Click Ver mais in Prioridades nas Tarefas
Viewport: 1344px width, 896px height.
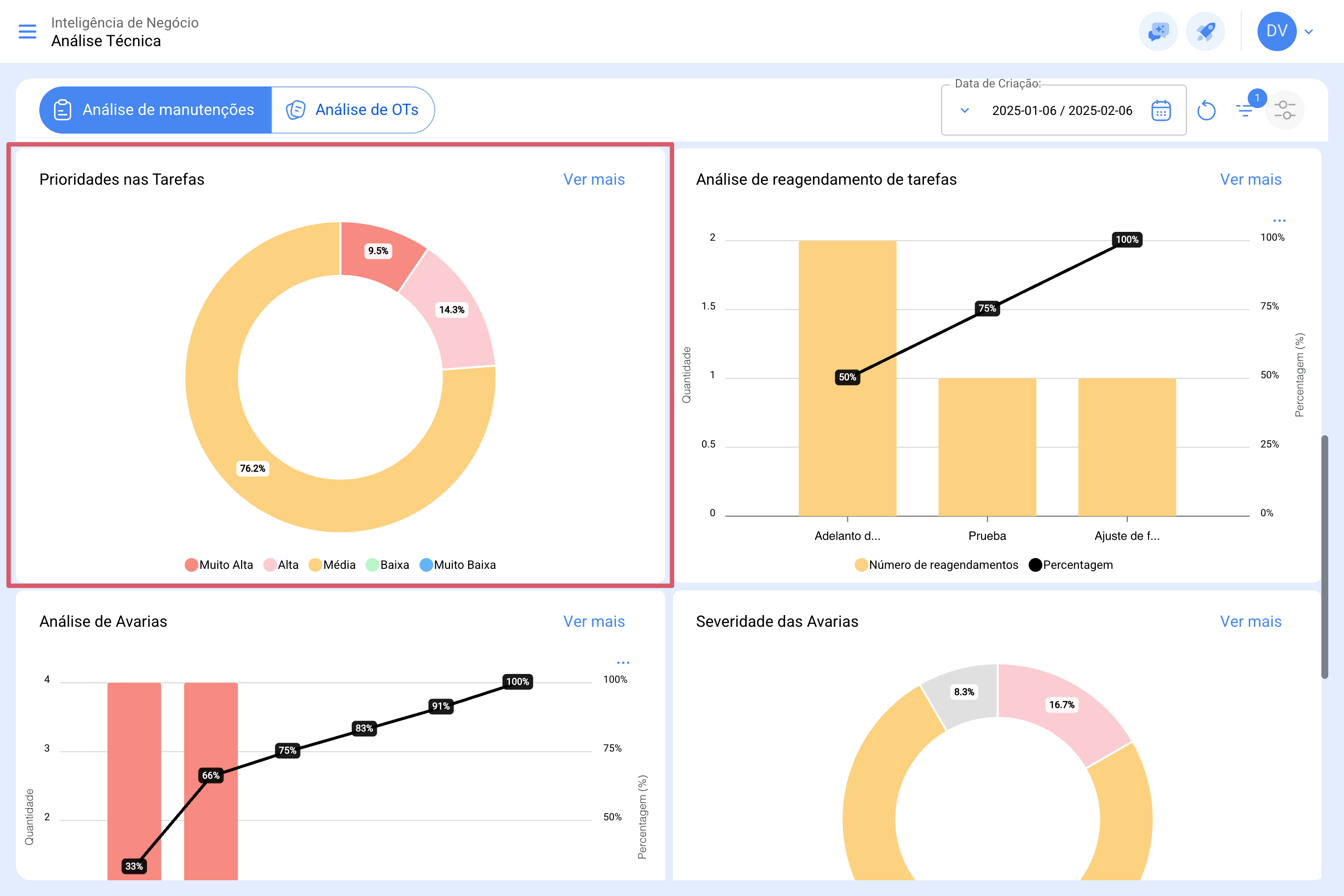pyautogui.click(x=594, y=179)
